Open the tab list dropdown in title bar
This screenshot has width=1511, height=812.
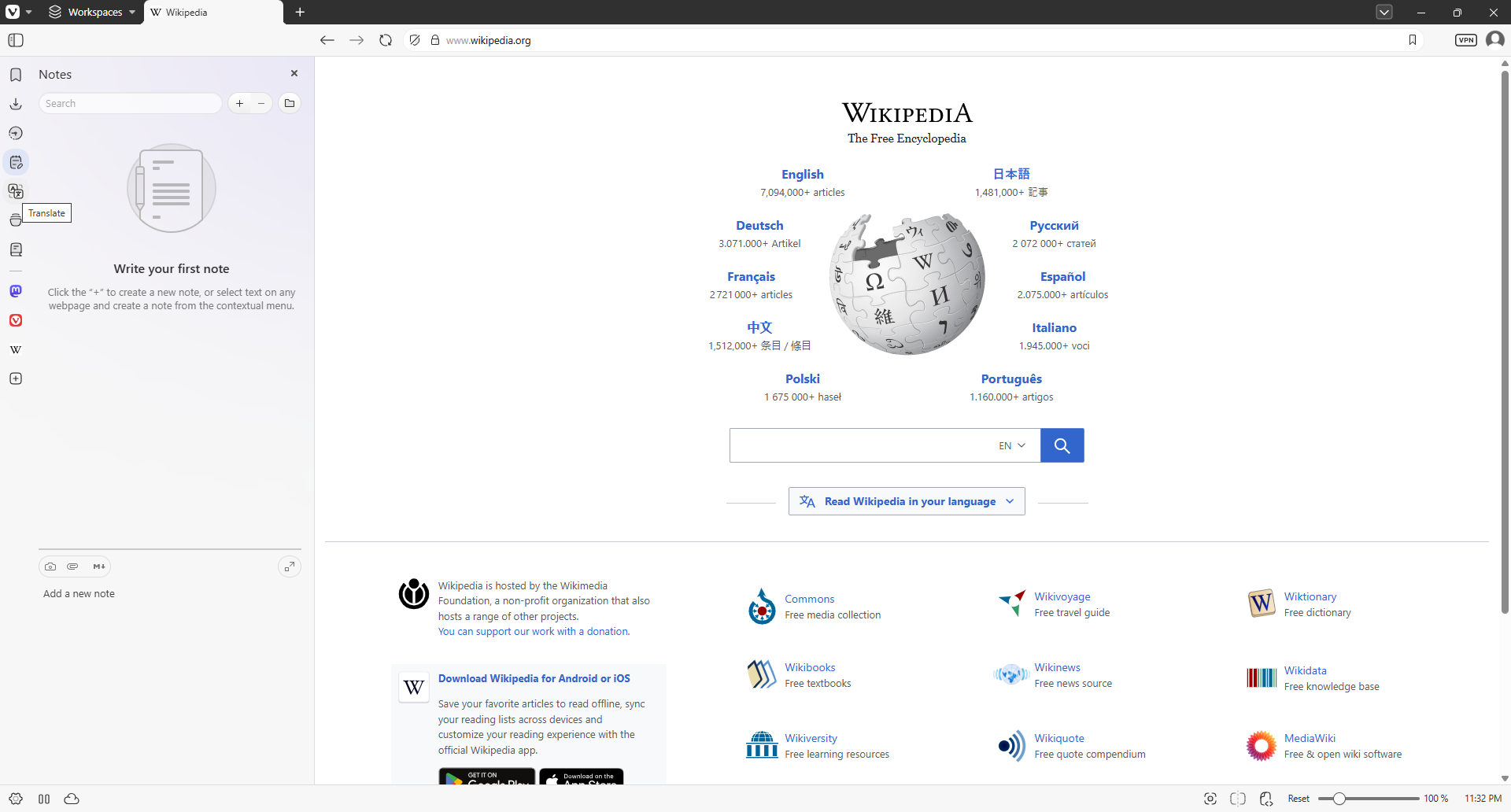pos(1384,12)
